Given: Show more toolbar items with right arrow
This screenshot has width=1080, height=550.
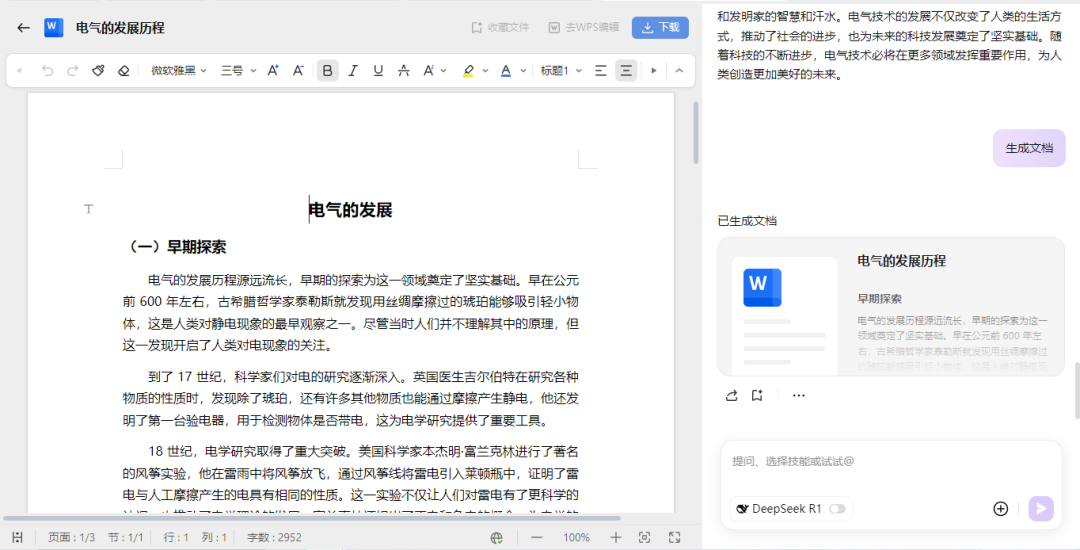Looking at the screenshot, I should (654, 70).
